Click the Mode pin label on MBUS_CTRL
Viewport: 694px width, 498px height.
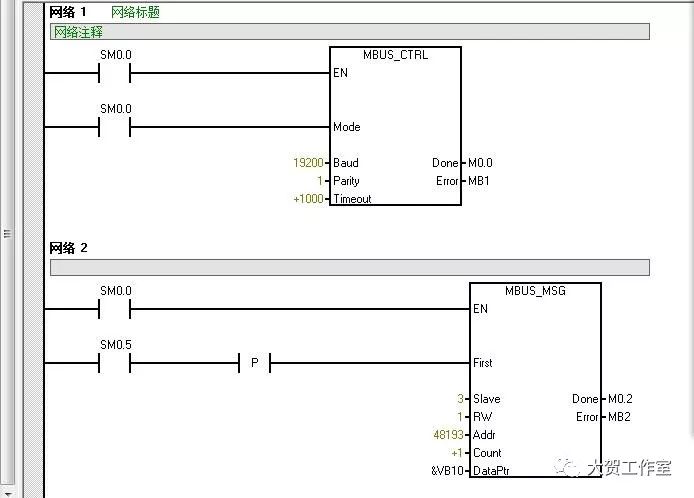click(x=347, y=127)
